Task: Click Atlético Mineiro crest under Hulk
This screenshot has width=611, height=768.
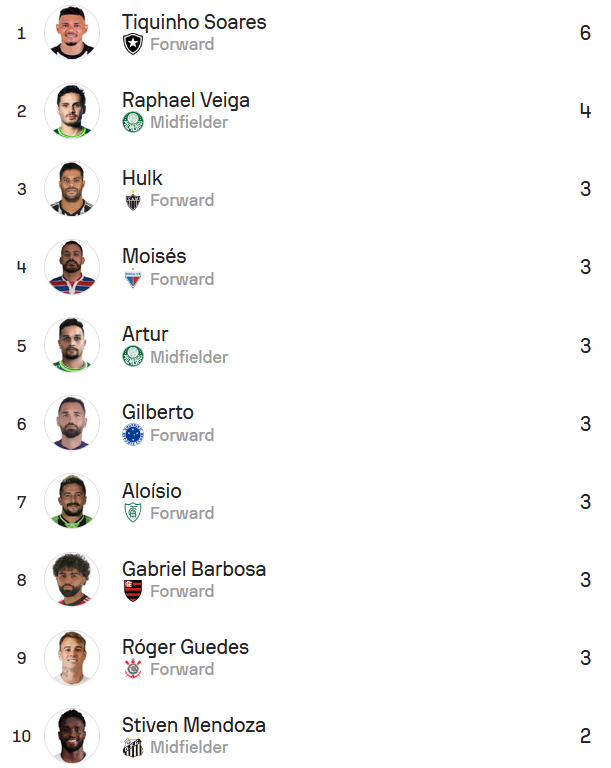Action: point(133,201)
